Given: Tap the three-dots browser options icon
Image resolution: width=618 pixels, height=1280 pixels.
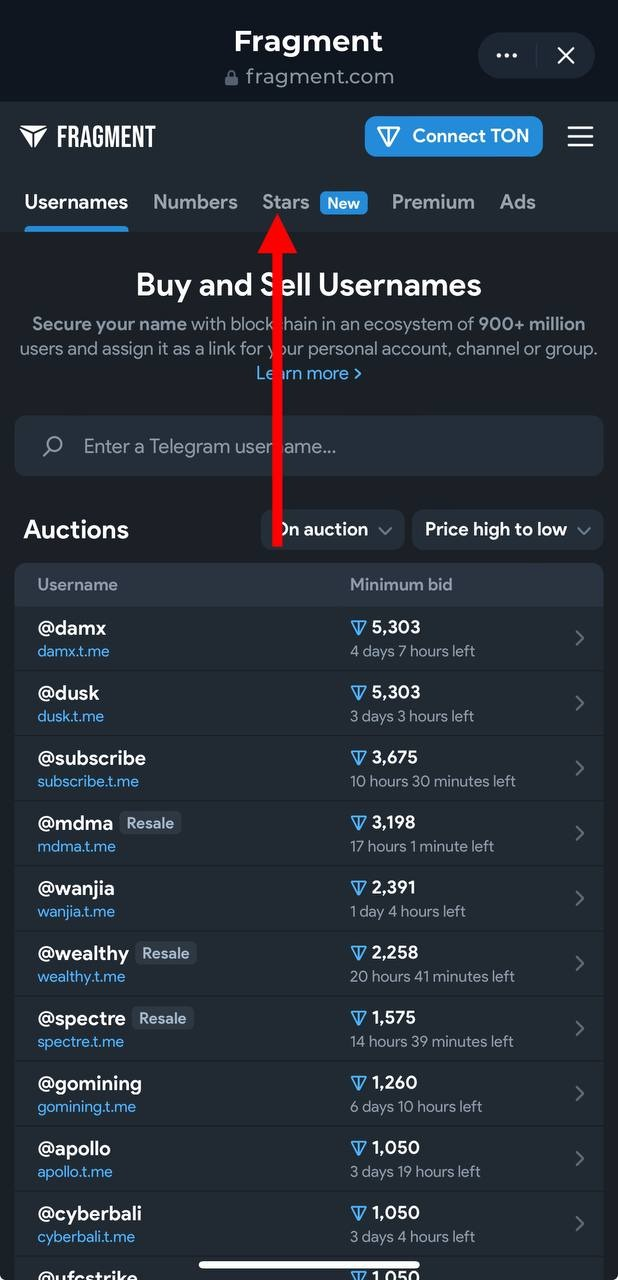Looking at the screenshot, I should [507, 56].
